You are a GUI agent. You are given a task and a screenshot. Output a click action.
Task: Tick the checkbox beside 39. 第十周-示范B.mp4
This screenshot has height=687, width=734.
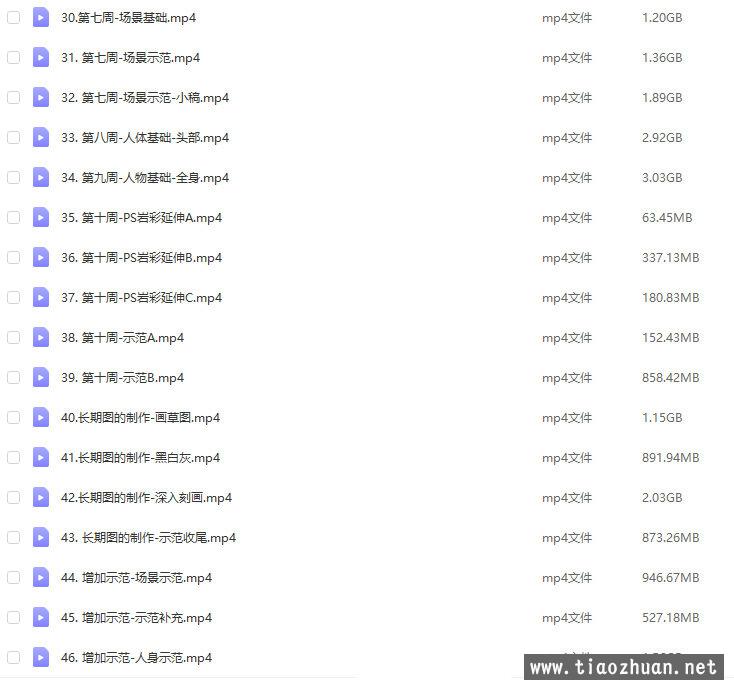pyautogui.click(x=14, y=377)
